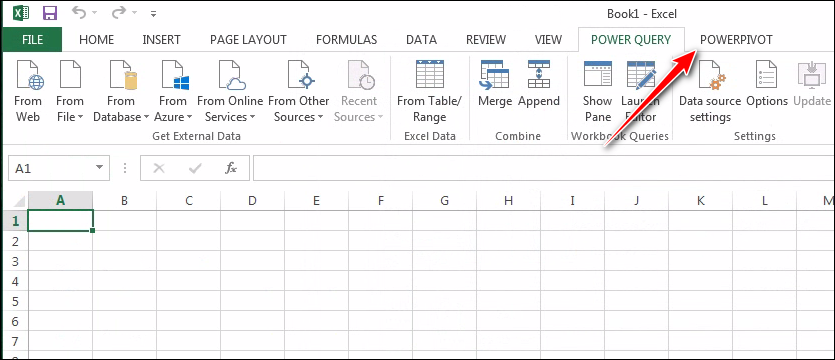Select column J header

(636, 201)
